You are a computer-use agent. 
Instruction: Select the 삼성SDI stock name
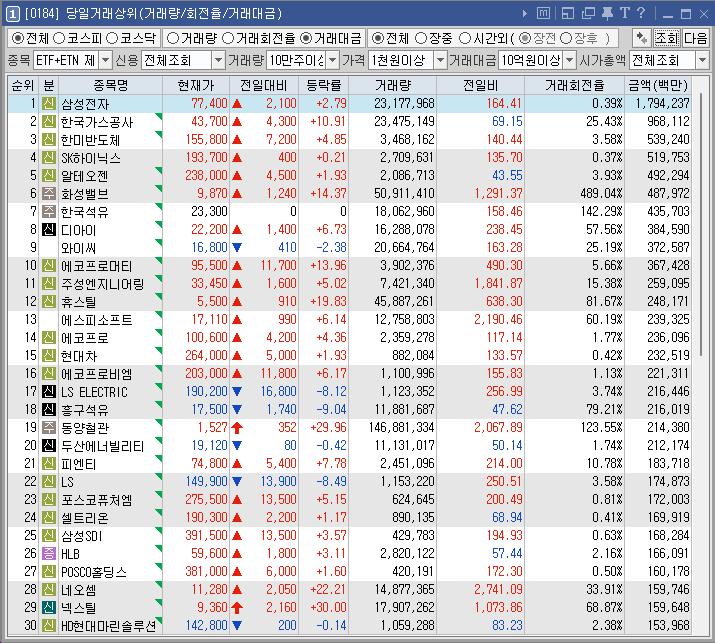[82, 535]
